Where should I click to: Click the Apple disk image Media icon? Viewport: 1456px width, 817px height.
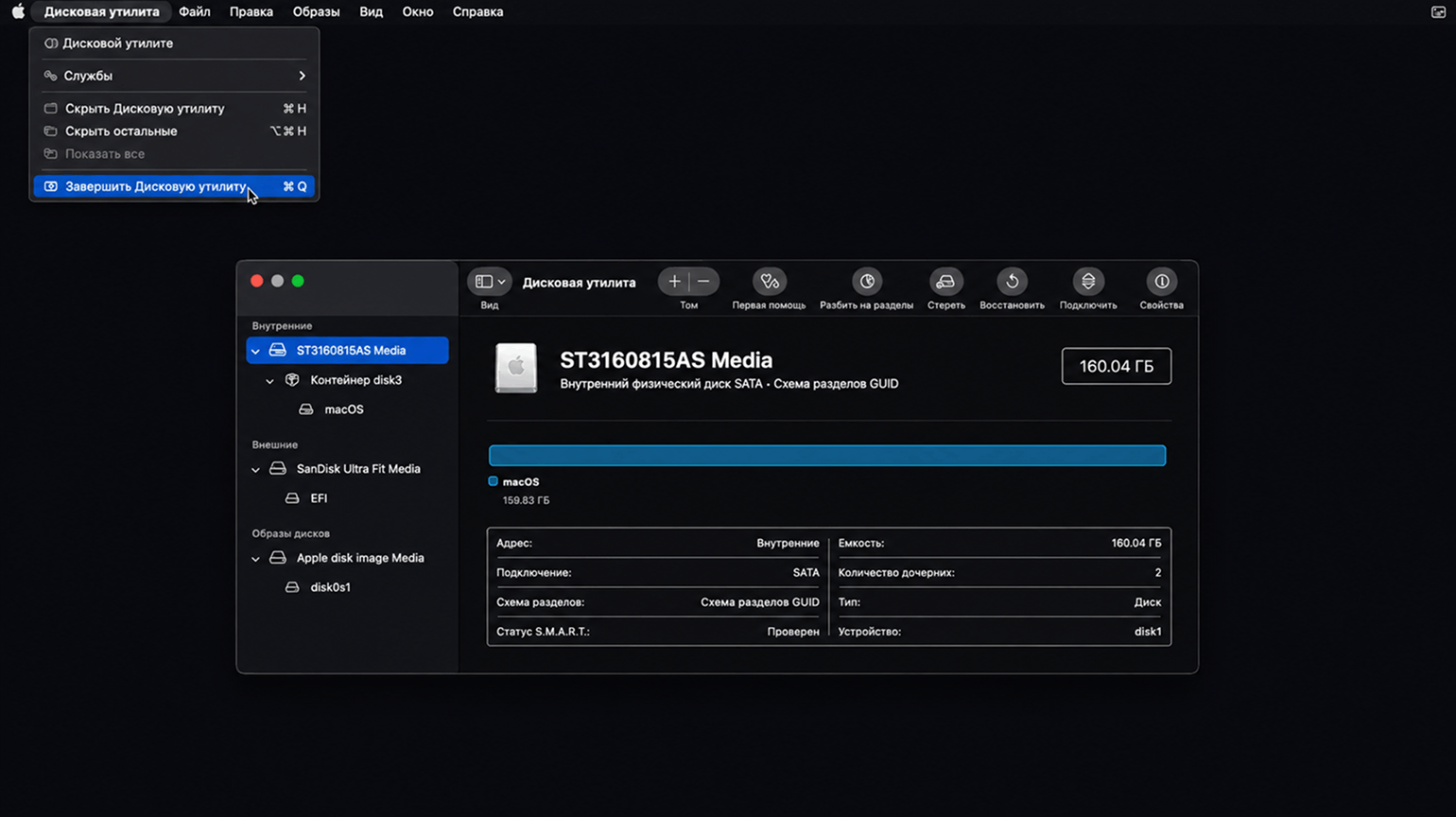click(278, 558)
